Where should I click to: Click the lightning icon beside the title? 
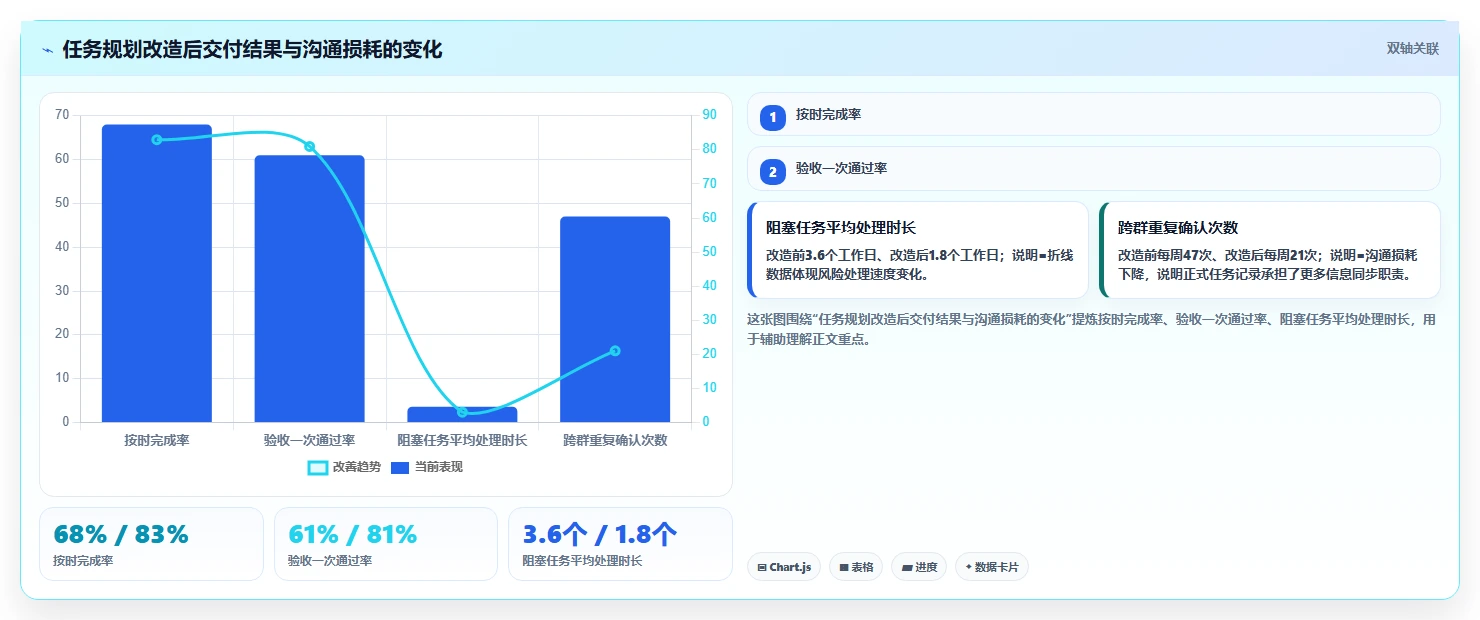click(x=47, y=50)
